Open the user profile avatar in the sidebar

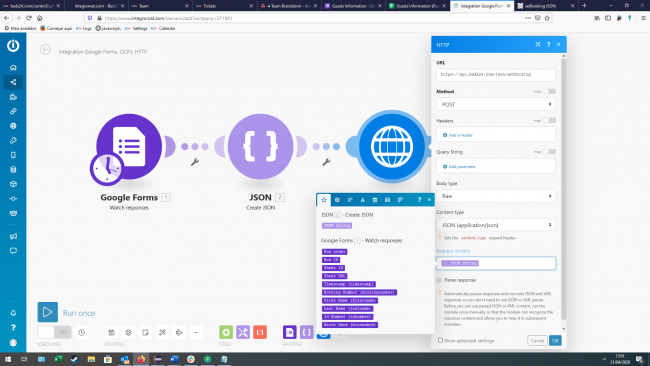pyautogui.click(x=13, y=343)
